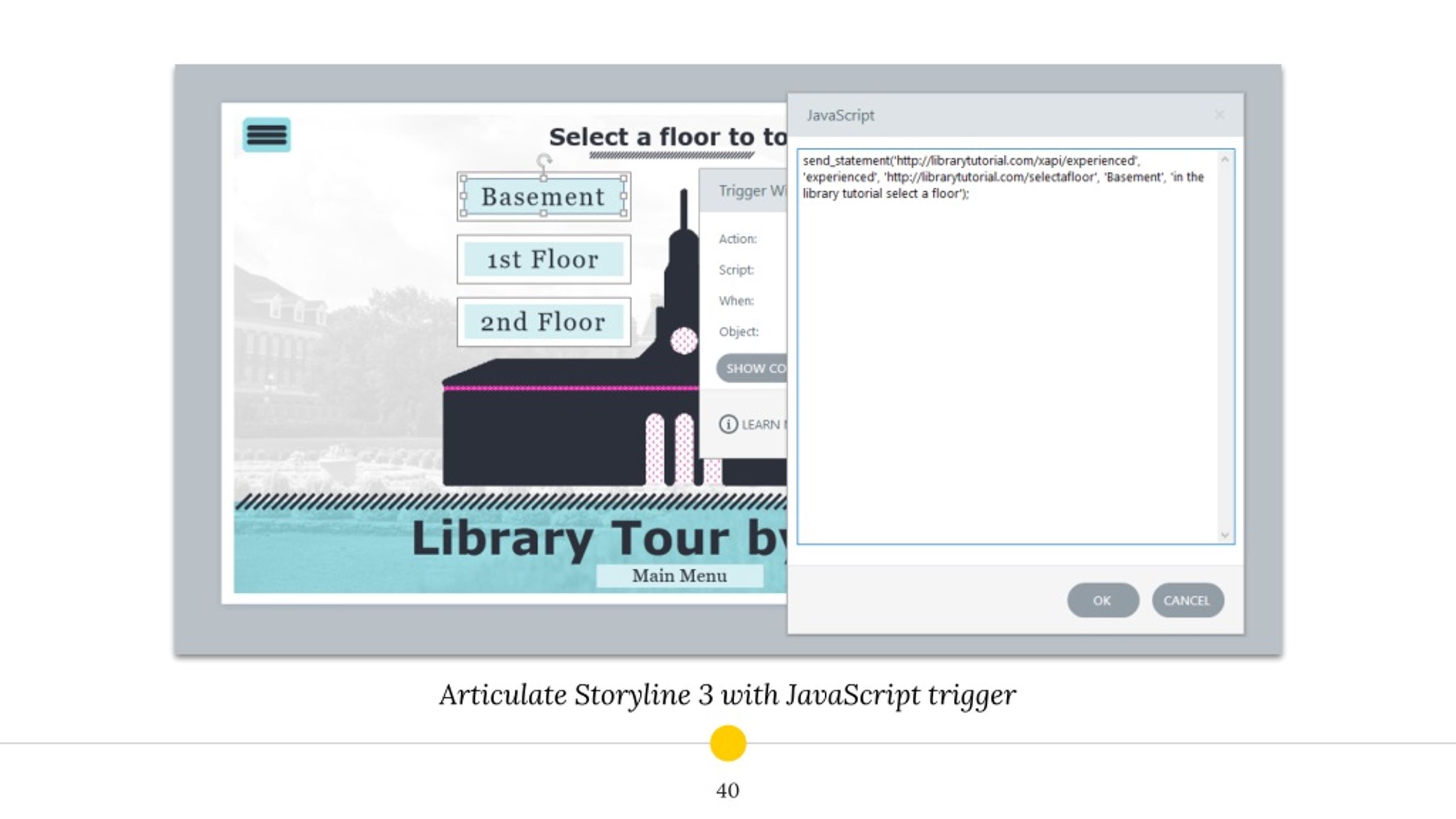Image resolution: width=1456 pixels, height=819 pixels.
Task: Select the Basement button on the slide
Action: 544,197
